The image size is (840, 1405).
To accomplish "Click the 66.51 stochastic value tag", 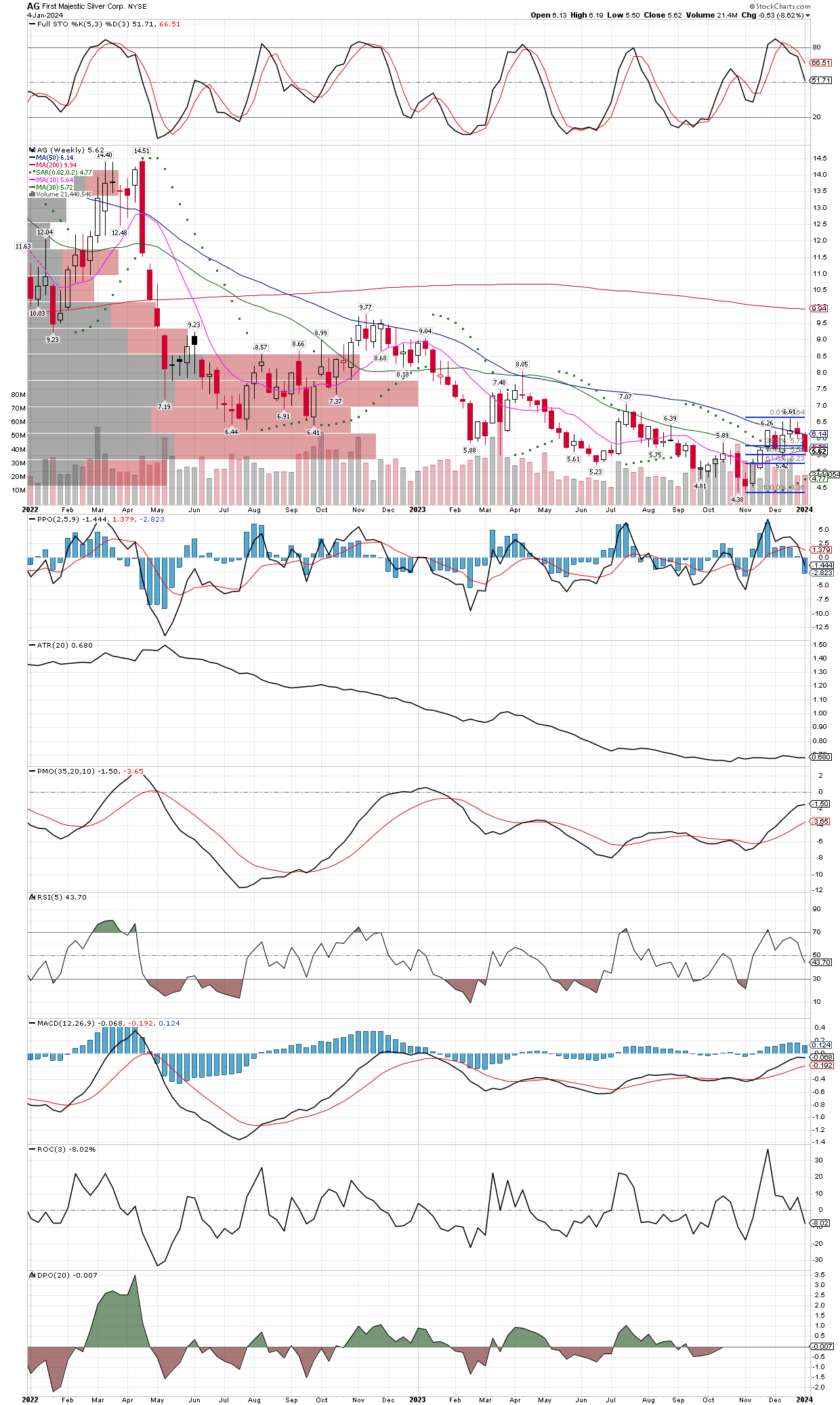I will 821,63.
